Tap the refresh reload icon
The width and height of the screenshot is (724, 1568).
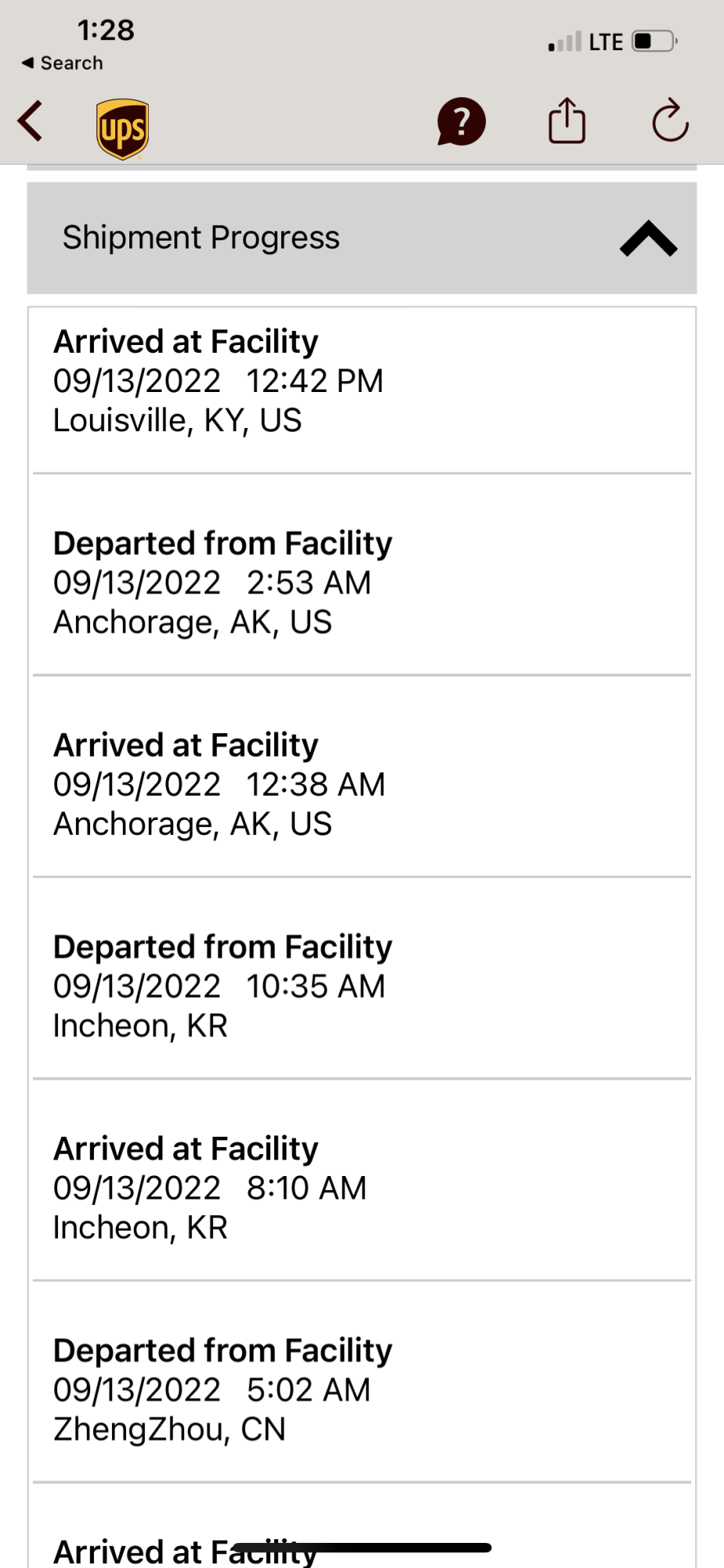670,122
